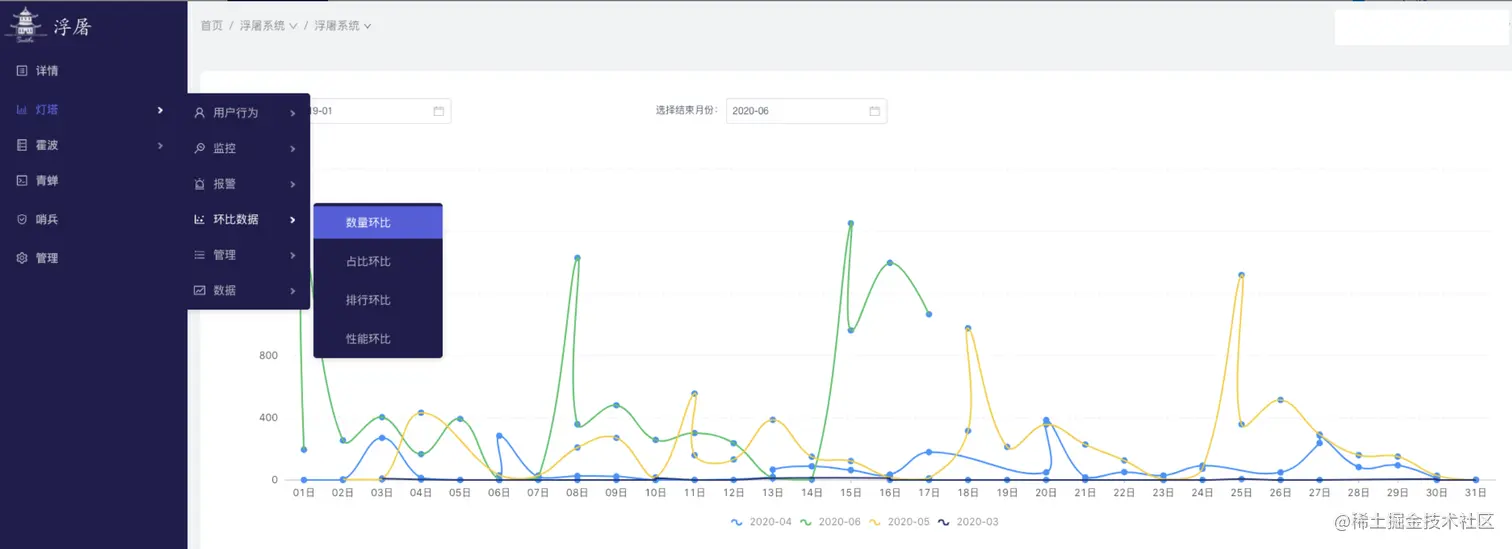The image size is (1512, 549).
Task: Select the 占比环比 menu item
Action: 368,262
